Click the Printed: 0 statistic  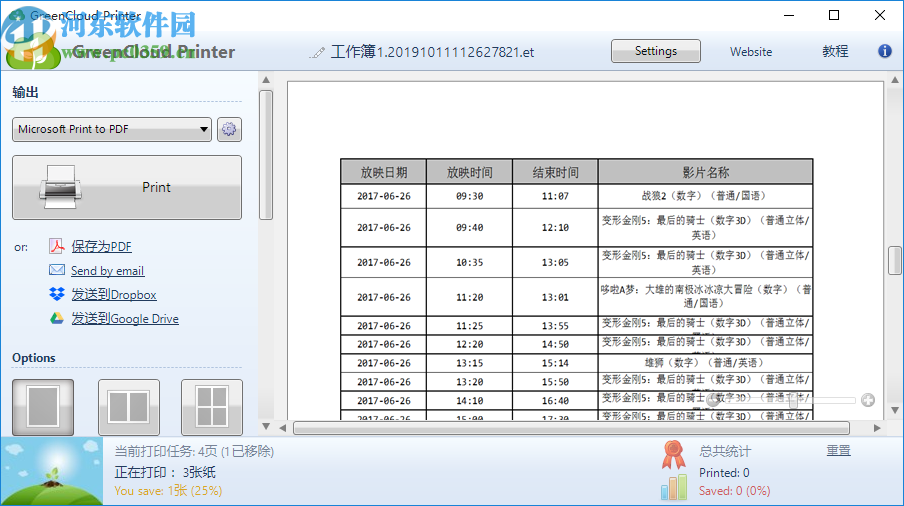[x=724, y=473]
